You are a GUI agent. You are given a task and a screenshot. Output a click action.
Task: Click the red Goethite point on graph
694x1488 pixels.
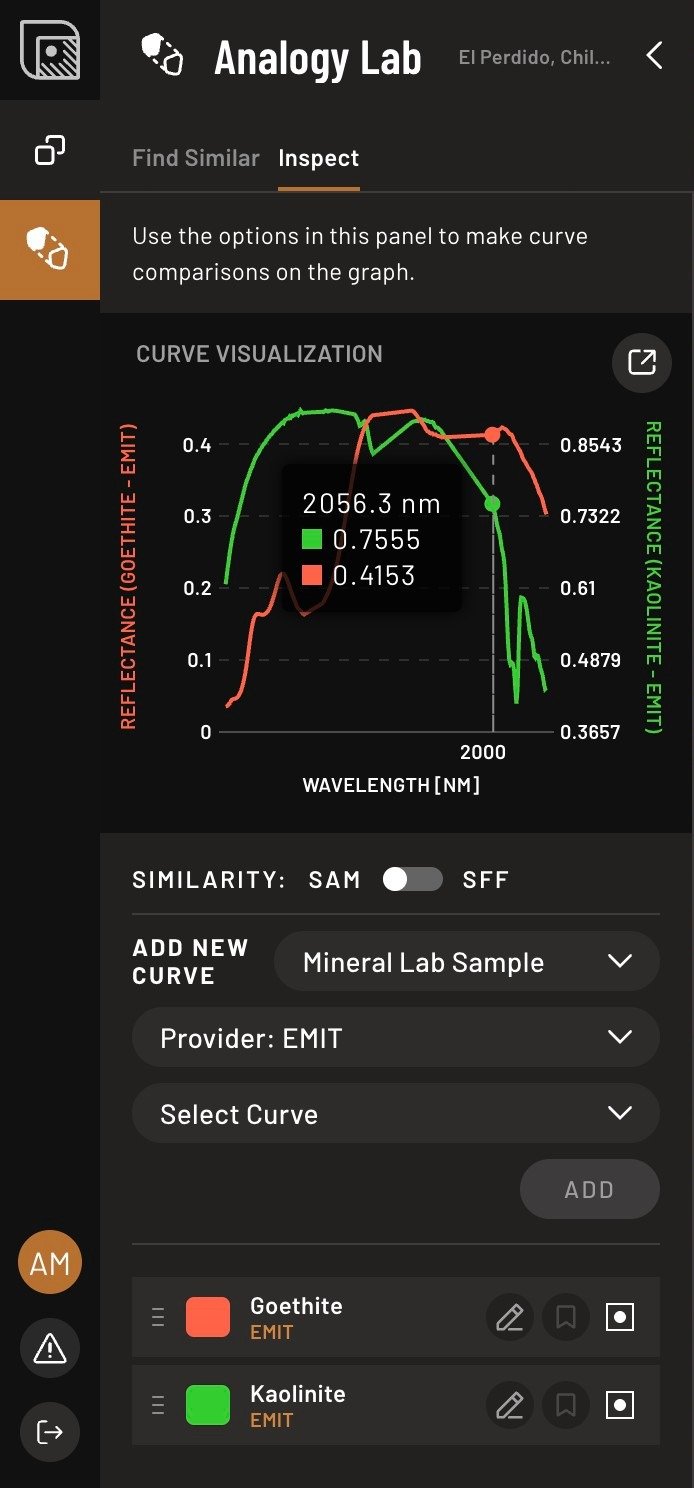pyautogui.click(x=492, y=434)
